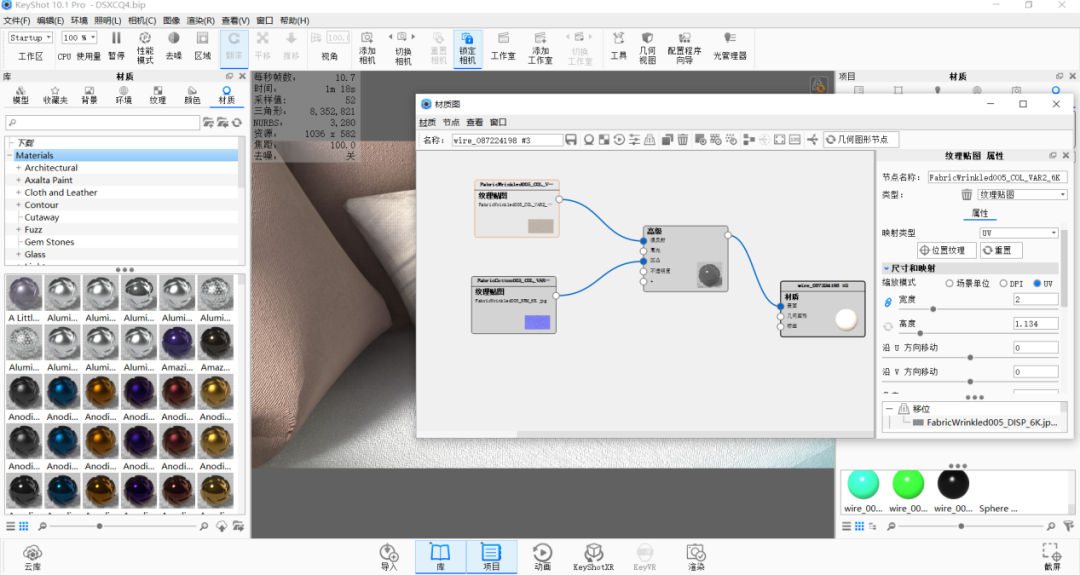Toggle 锁定相机 lock camera
Image resolution: width=1080 pixels, height=575 pixels.
click(467, 47)
